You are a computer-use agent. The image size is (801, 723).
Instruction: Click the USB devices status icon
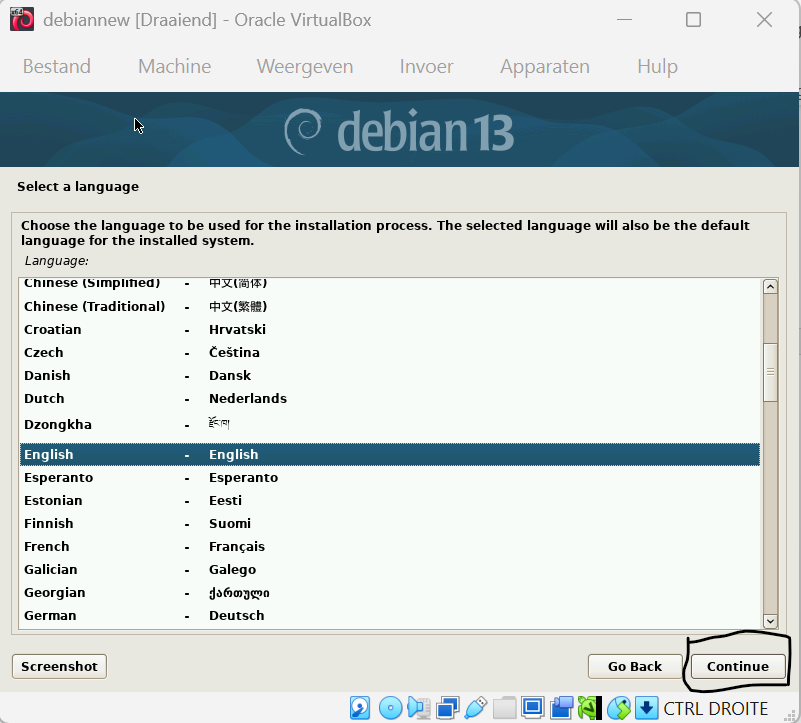coord(476,708)
